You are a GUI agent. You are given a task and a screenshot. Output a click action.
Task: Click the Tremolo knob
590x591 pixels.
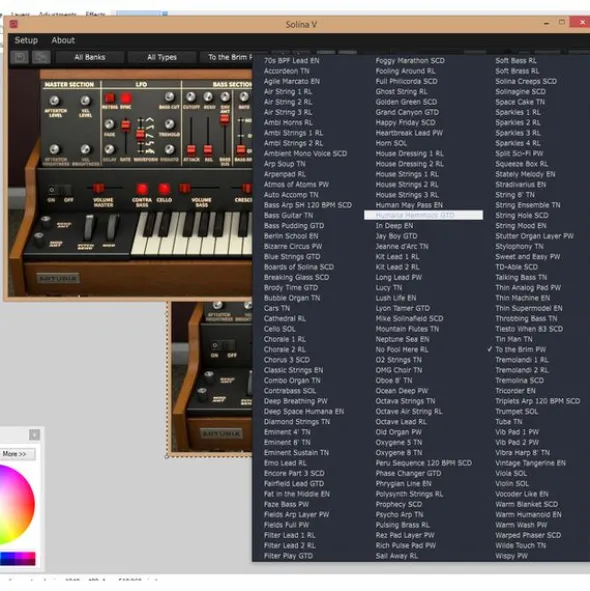click(x=169, y=124)
